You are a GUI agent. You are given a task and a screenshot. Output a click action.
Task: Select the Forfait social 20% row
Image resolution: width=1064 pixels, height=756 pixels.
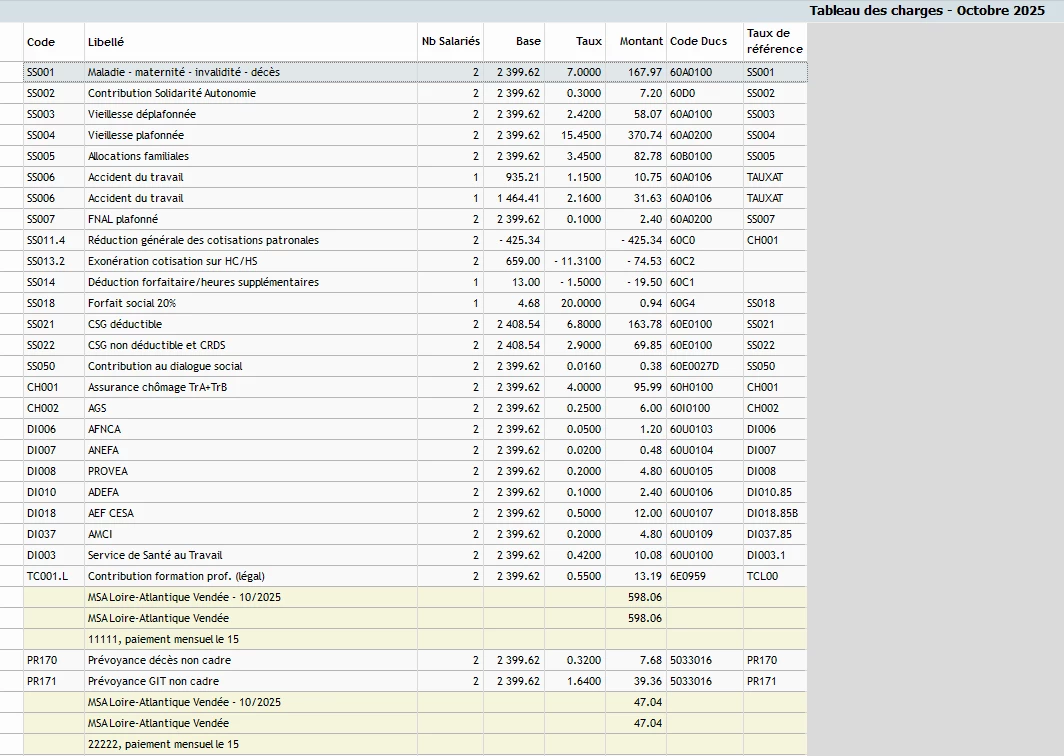[132, 303]
